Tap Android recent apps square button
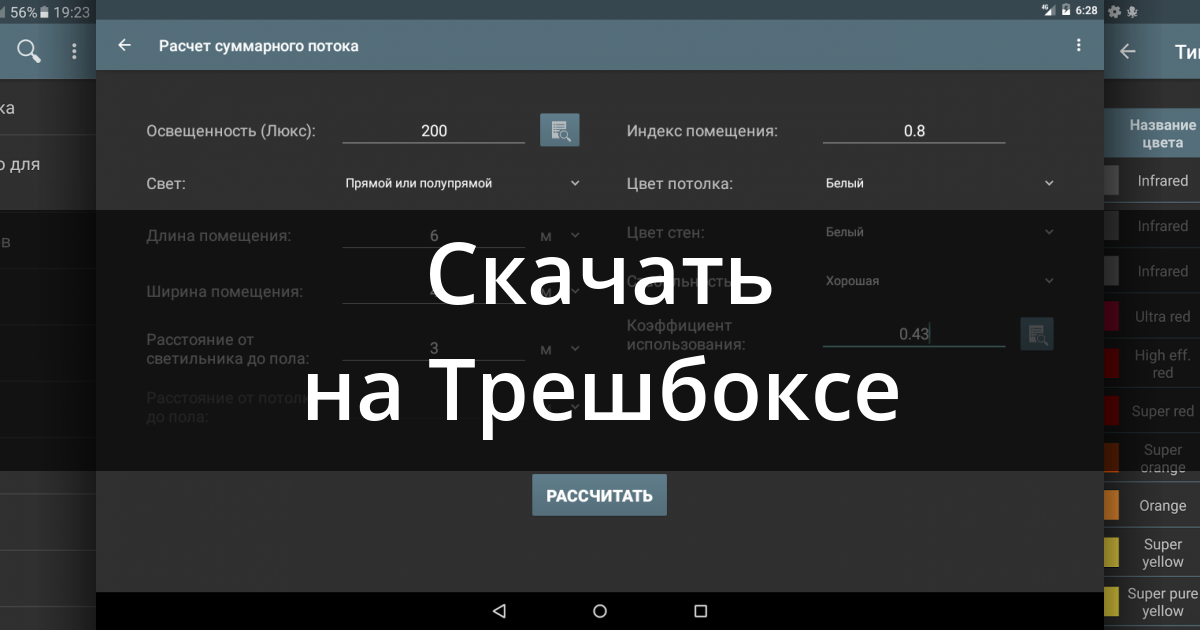 [x=701, y=611]
